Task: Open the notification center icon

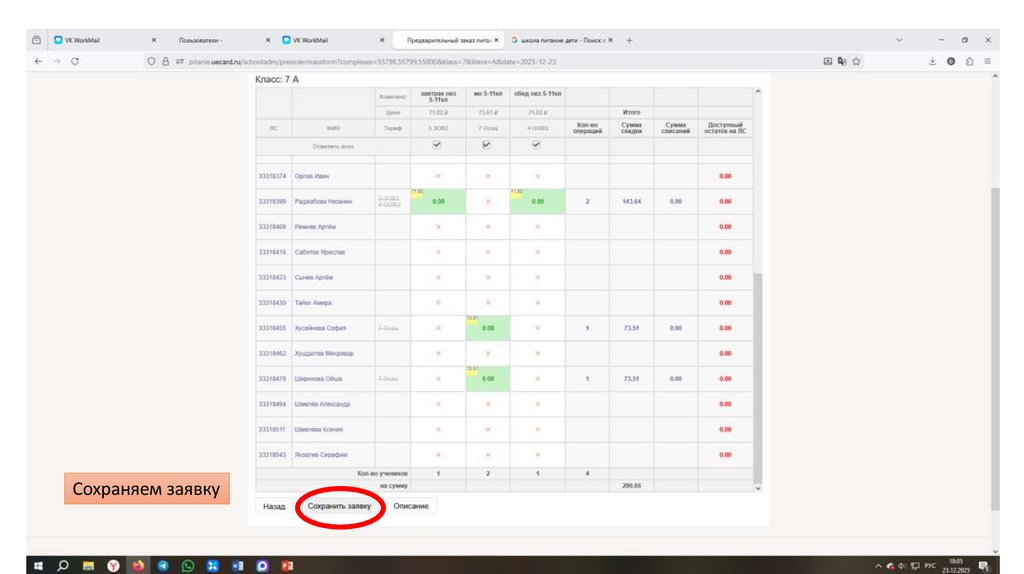Action: [x=984, y=566]
